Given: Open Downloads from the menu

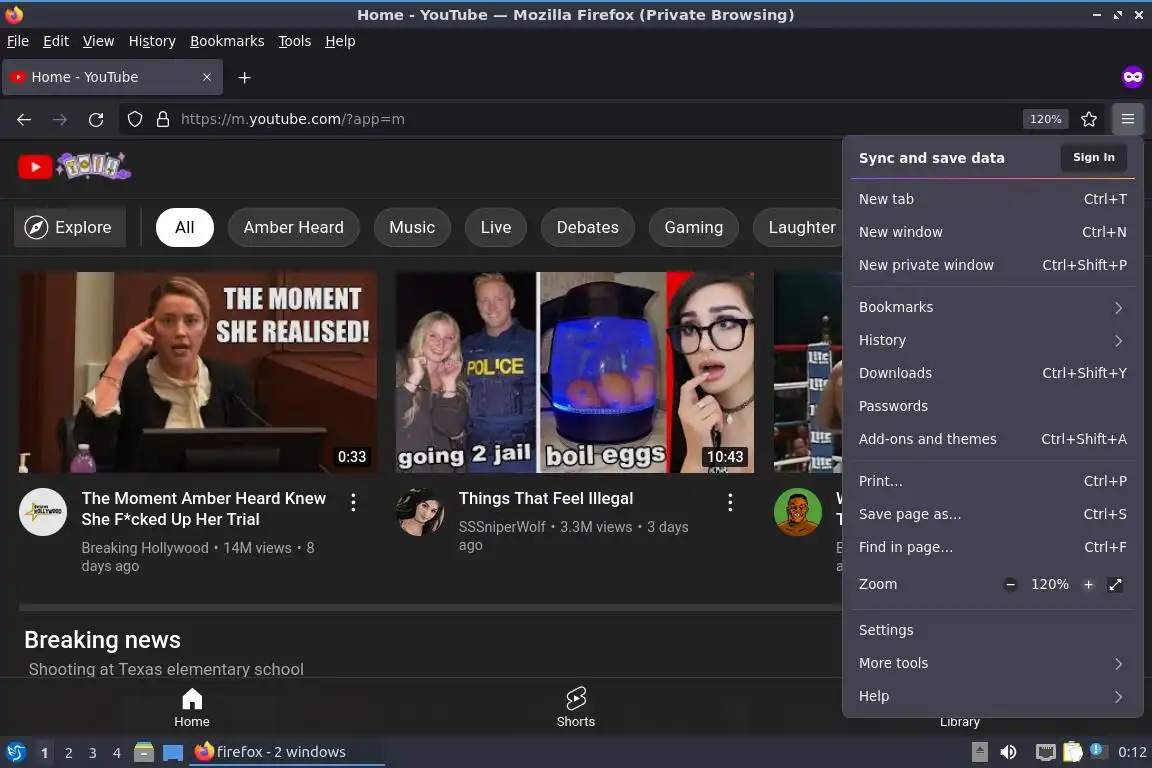Looking at the screenshot, I should 992,373.
